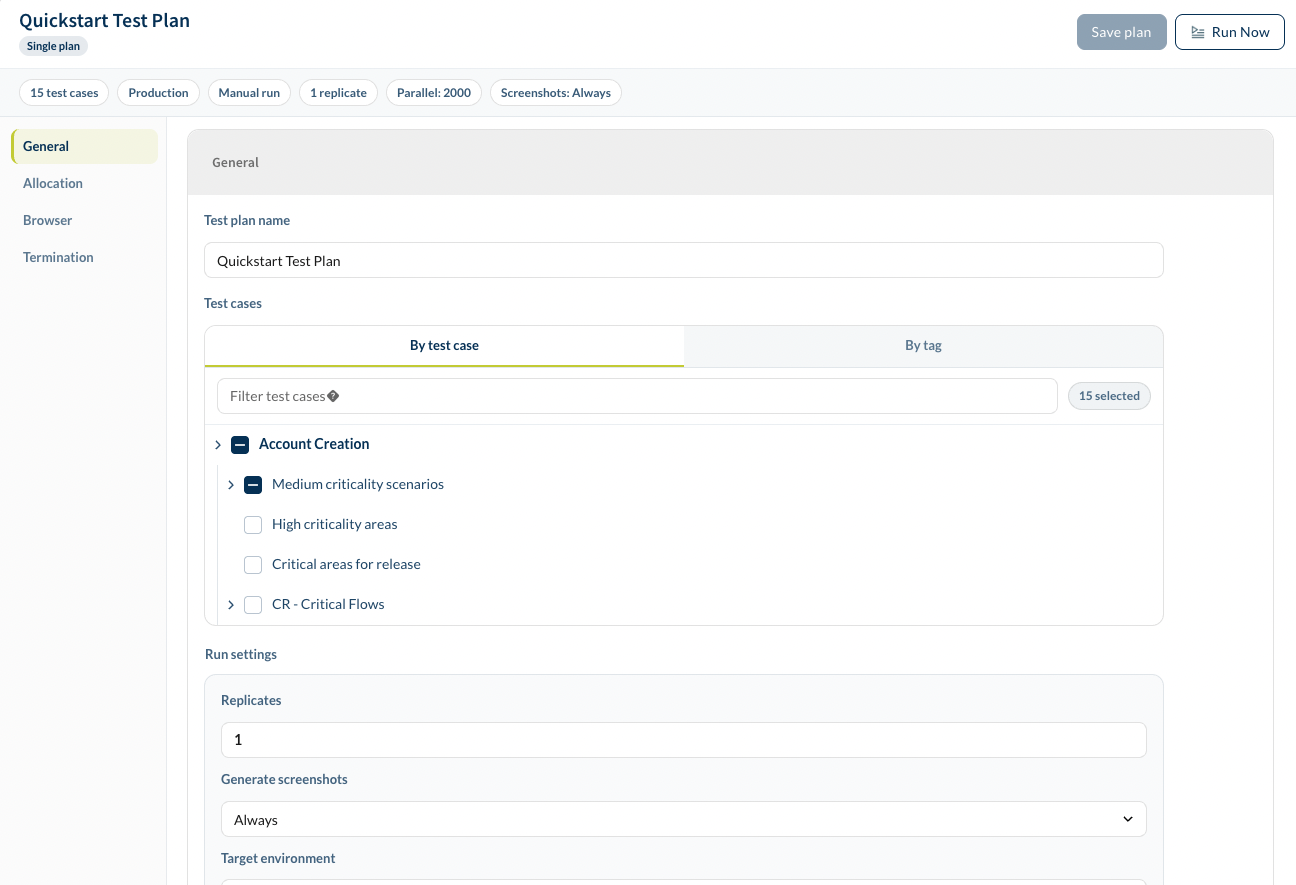Viewport: 1296px width, 885px height.
Task: Click the Test plan name input field
Action: coord(684,260)
